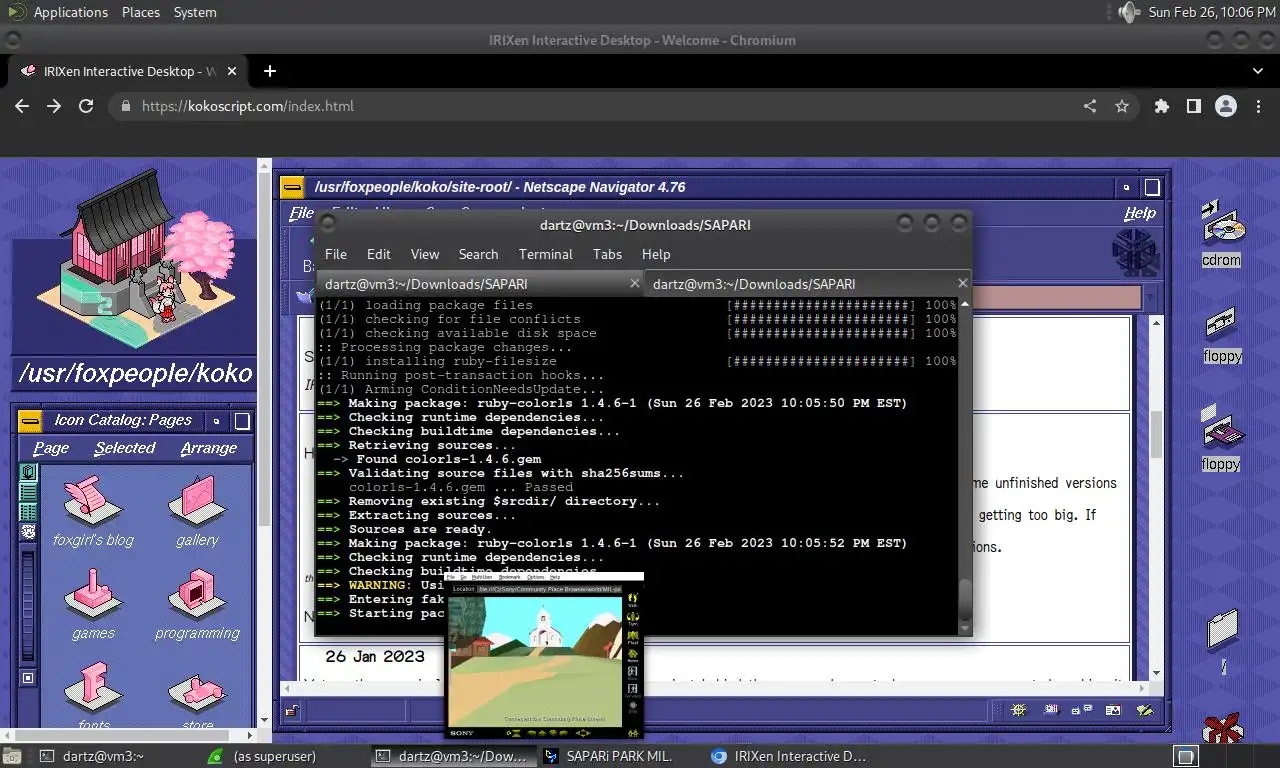
Task: Go back in Chromium
Action: [x=22, y=106]
